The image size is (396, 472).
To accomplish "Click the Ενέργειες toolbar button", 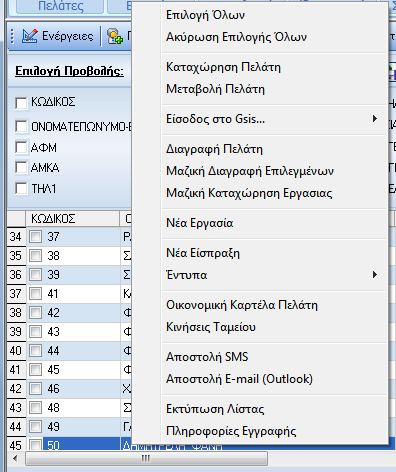I will [57, 36].
